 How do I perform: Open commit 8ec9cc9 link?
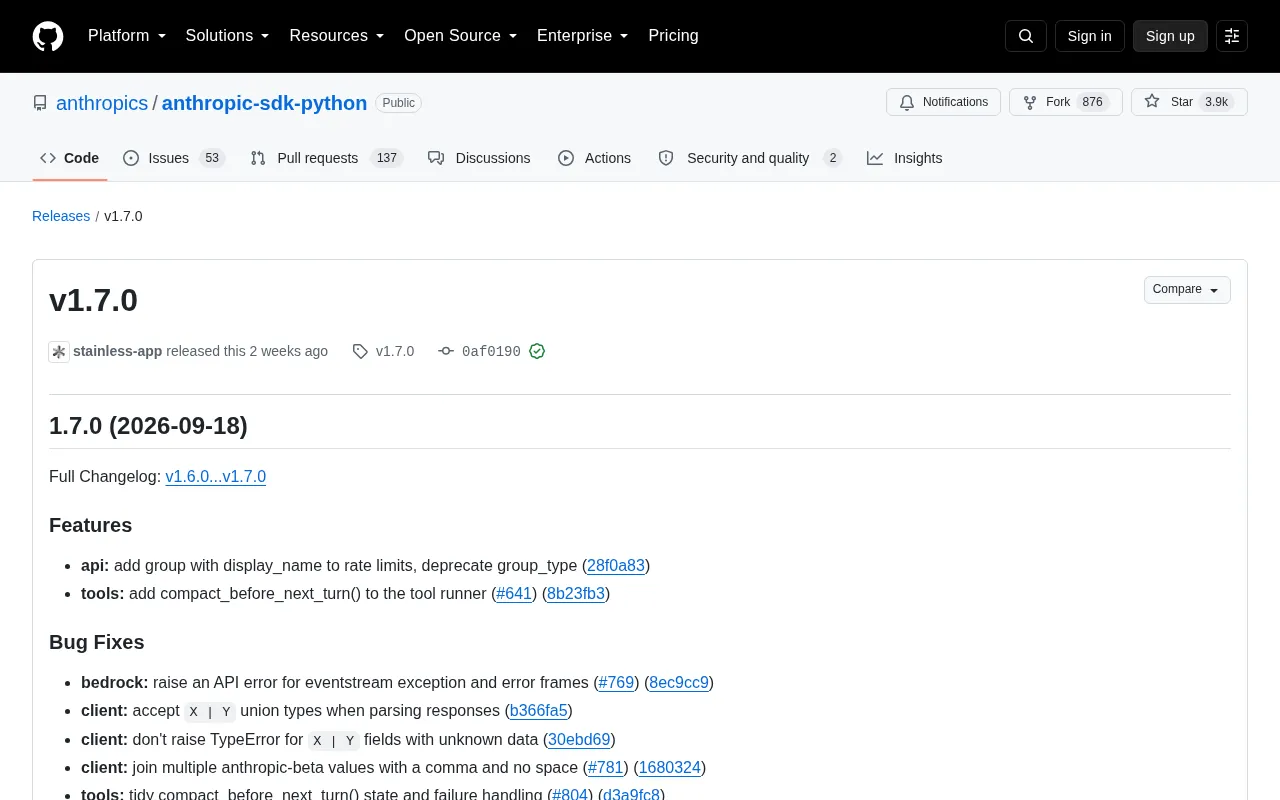tap(679, 683)
